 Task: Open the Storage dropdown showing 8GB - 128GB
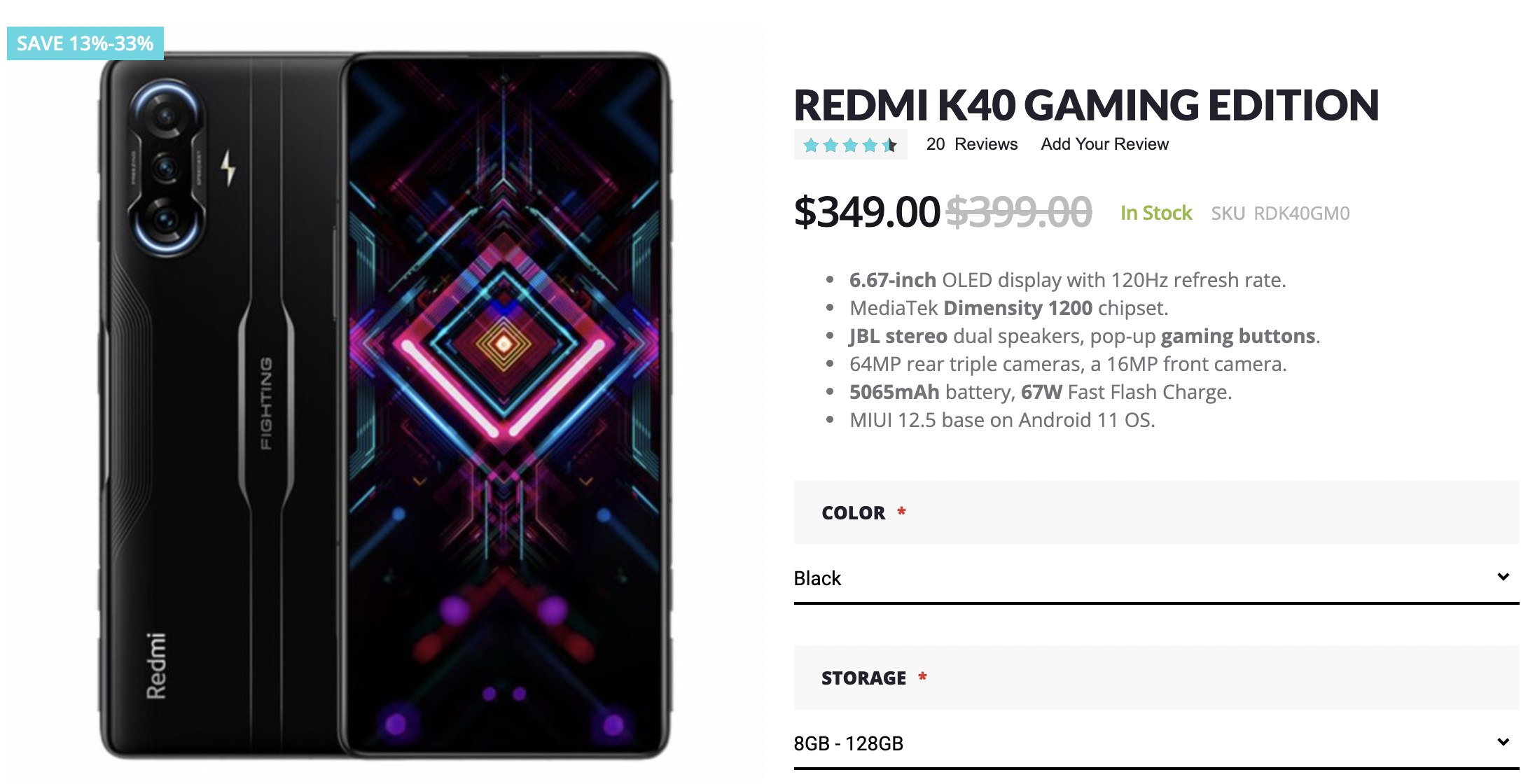click(x=1148, y=743)
